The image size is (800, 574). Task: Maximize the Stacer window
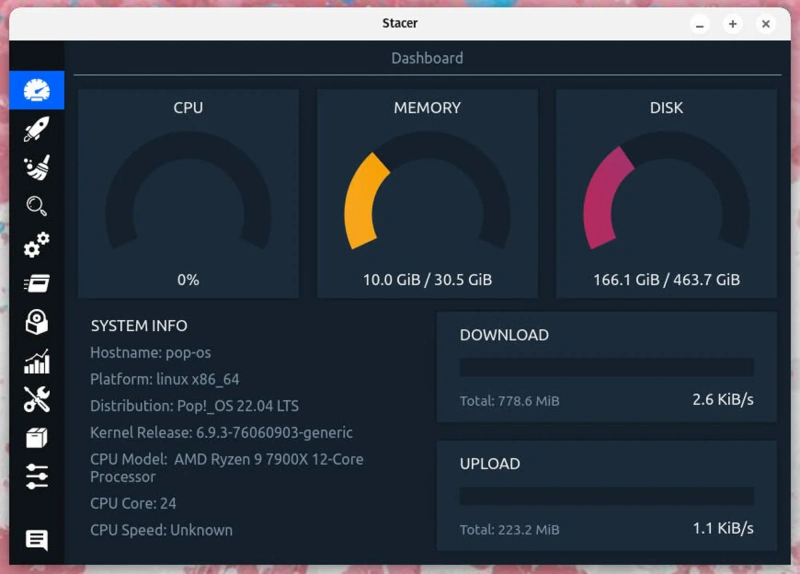click(x=733, y=24)
